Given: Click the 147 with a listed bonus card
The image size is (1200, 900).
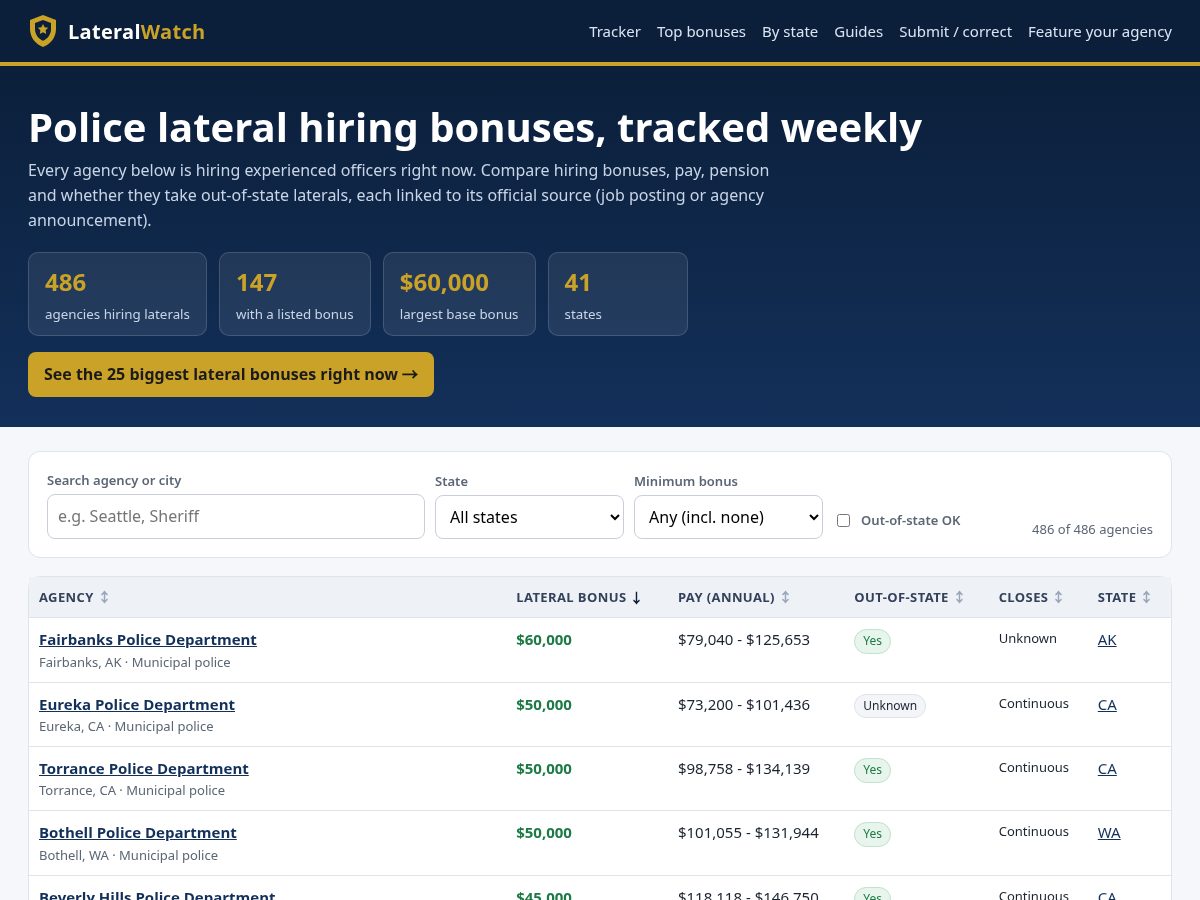Looking at the screenshot, I should click(x=295, y=294).
